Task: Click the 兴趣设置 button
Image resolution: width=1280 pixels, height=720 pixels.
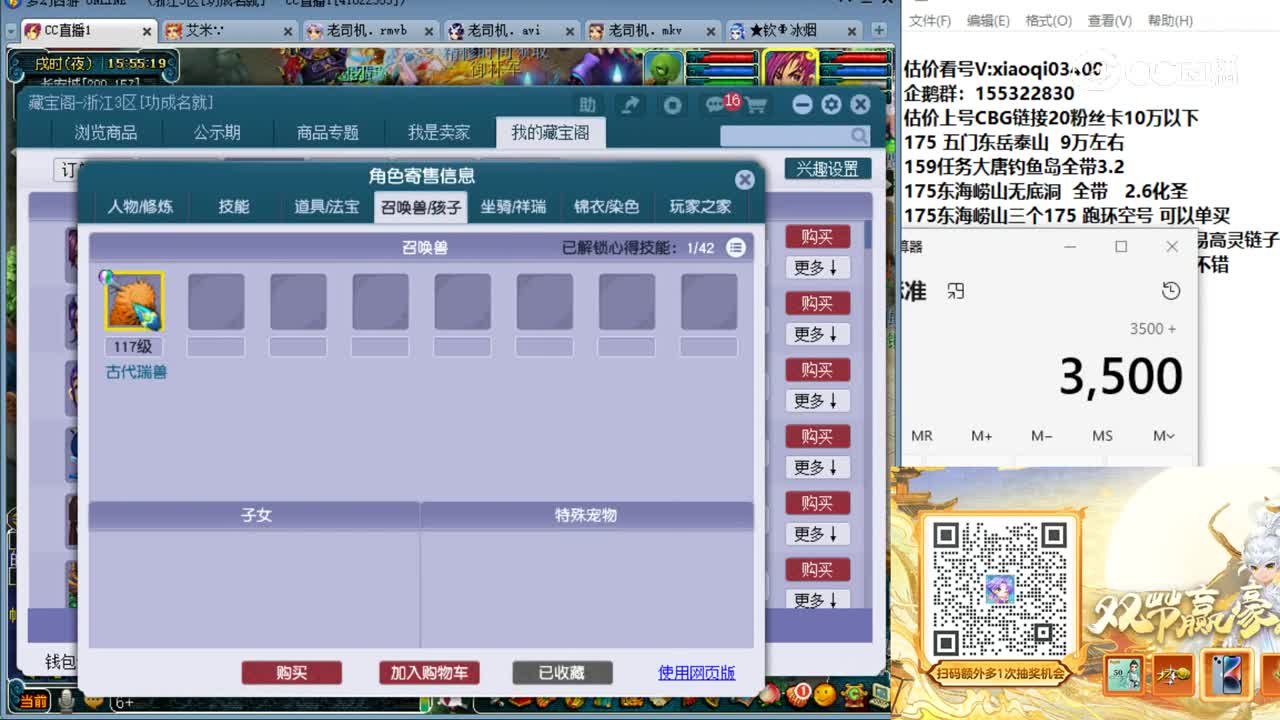Action: point(828,169)
